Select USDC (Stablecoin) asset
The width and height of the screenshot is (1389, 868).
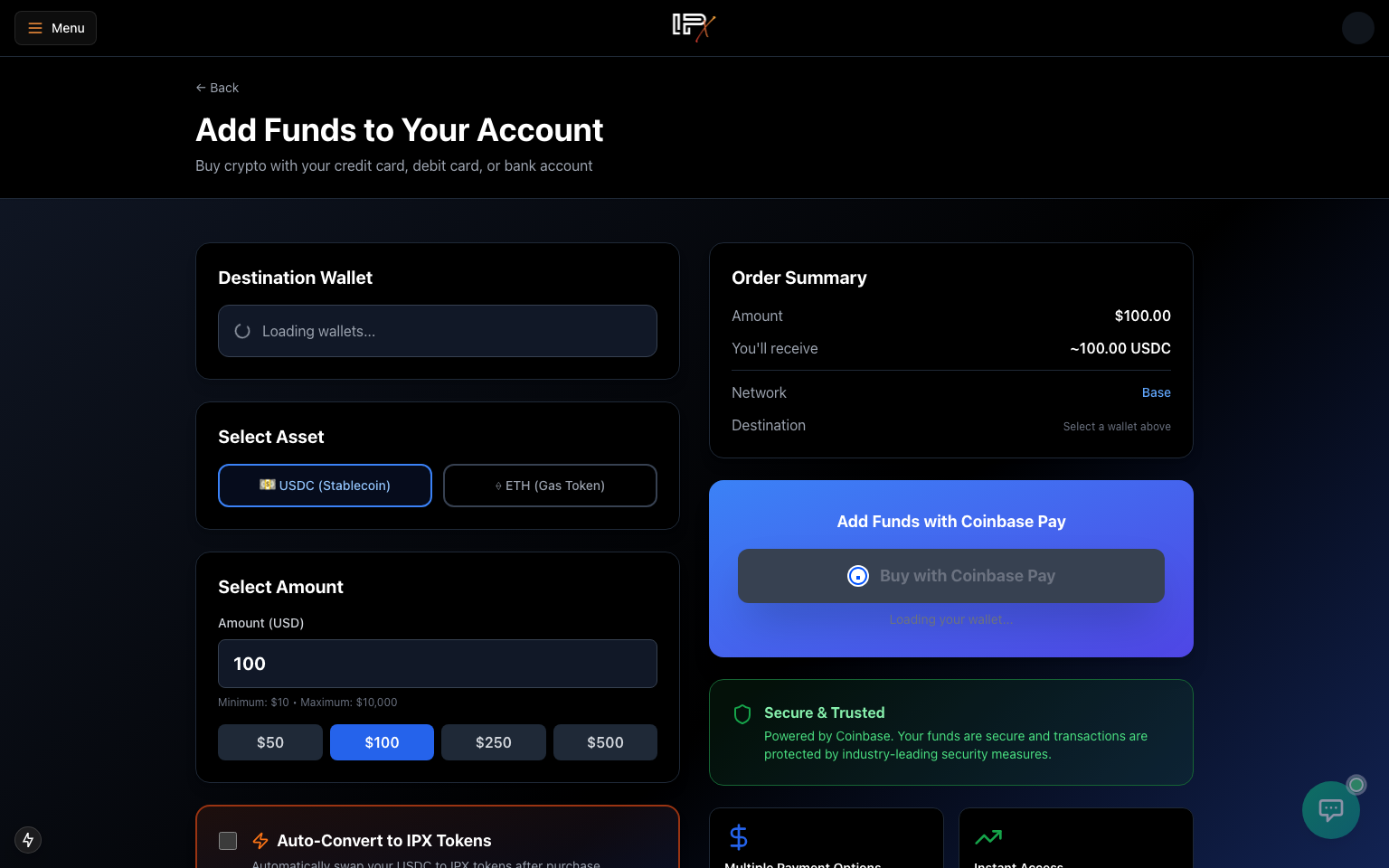click(x=325, y=486)
